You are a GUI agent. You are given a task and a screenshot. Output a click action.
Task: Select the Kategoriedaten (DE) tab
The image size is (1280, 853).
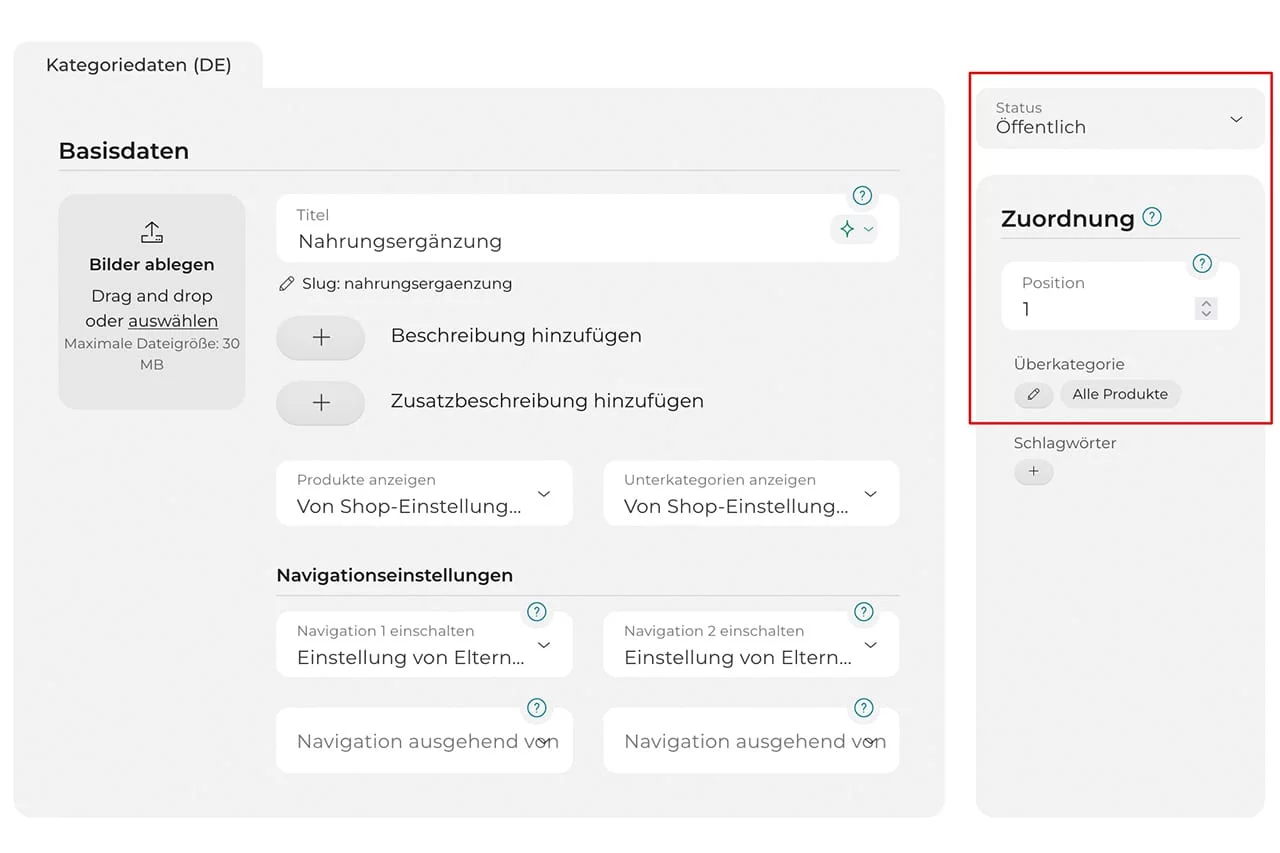[138, 66]
